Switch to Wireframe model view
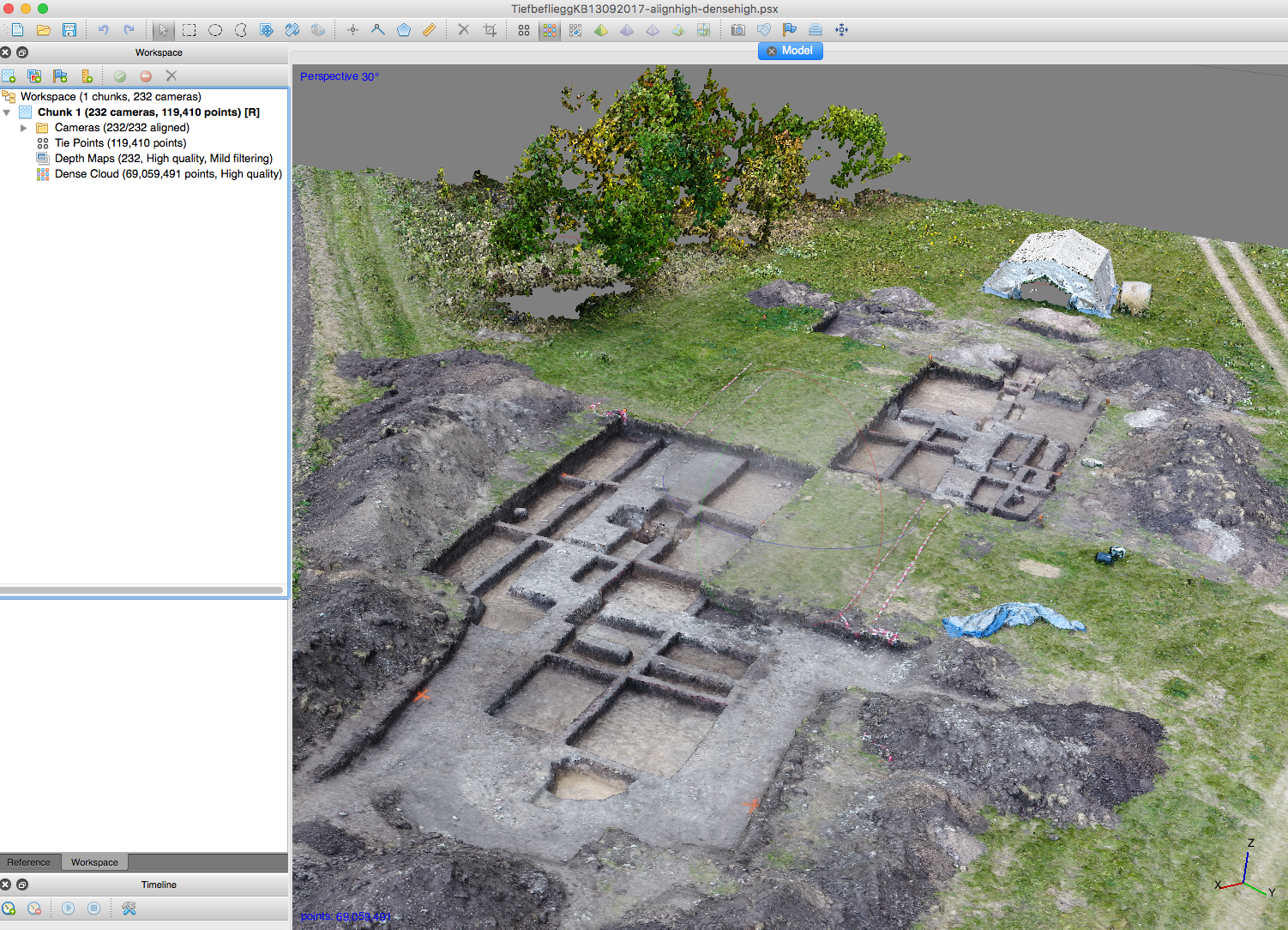The width and height of the screenshot is (1288, 930). 653,30
